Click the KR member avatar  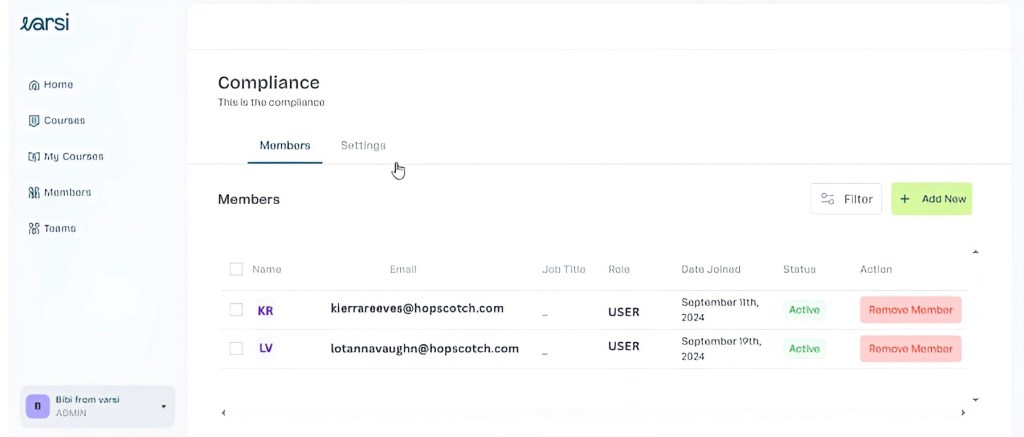point(265,311)
